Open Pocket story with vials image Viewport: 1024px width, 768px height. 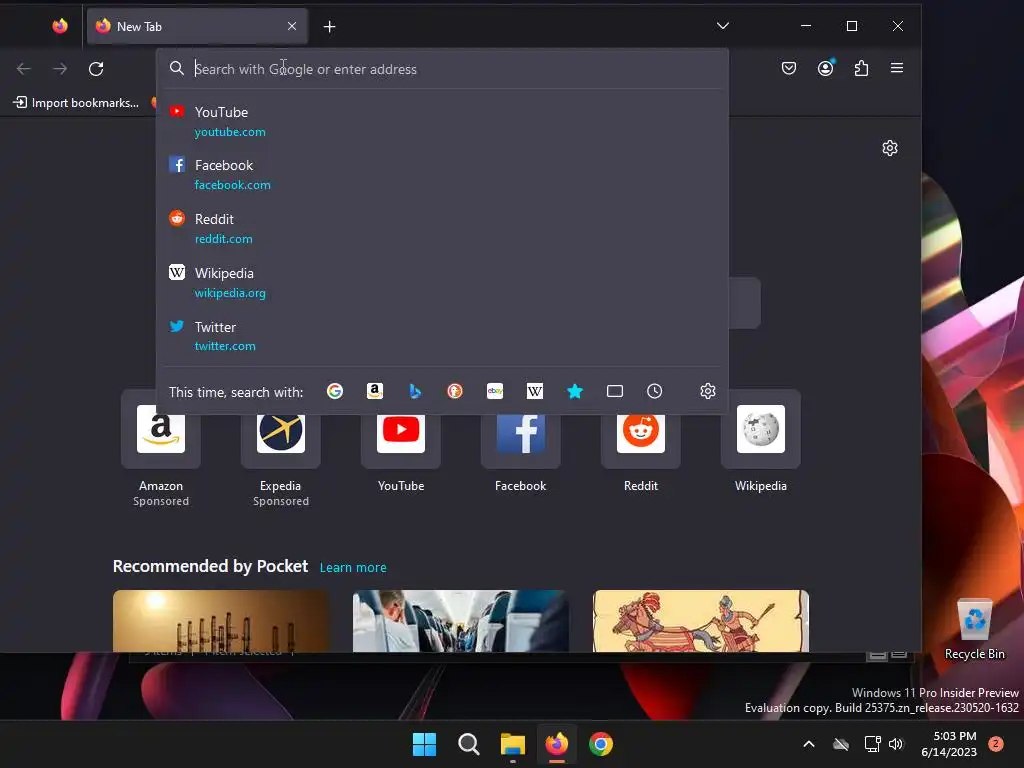(x=221, y=621)
